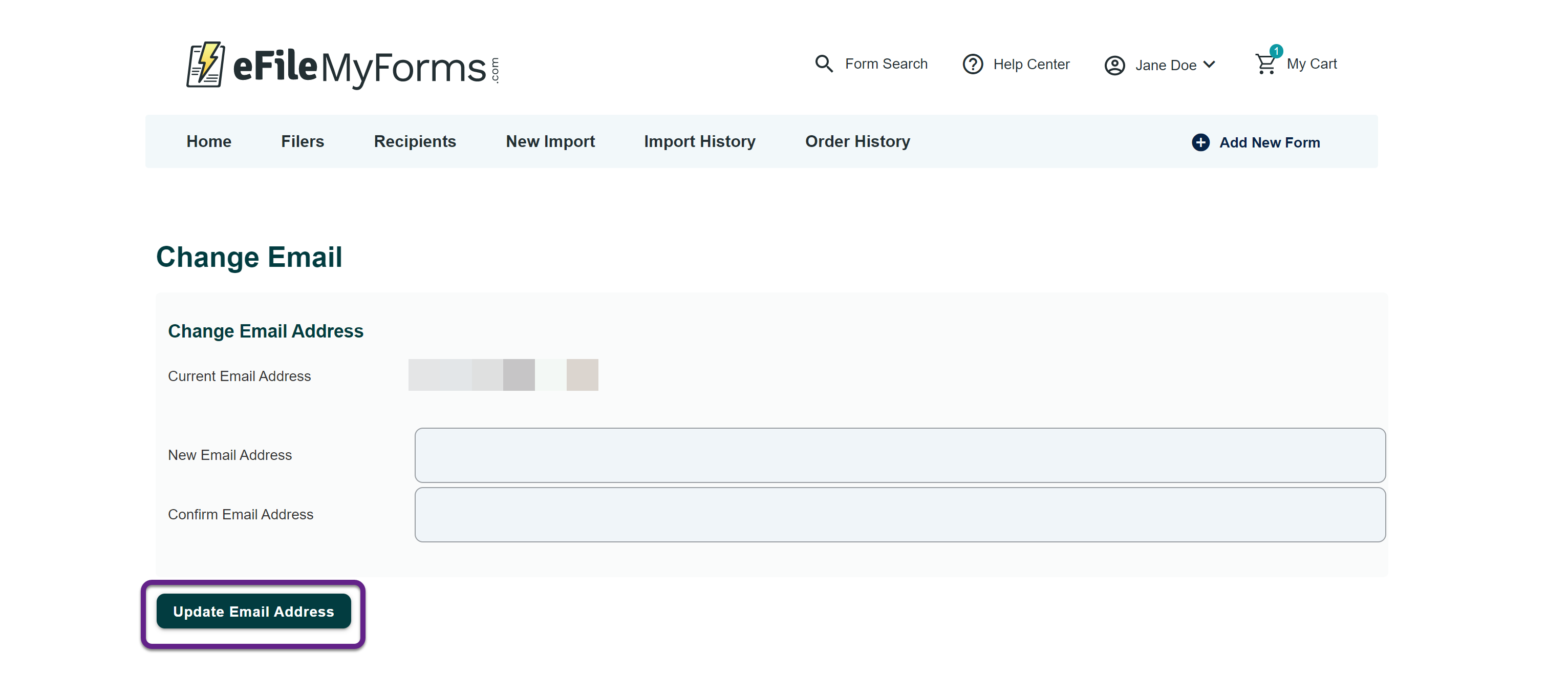The width and height of the screenshot is (1568, 694).
Task: Click the eFileMyForms lightning bolt logo
Action: [x=205, y=65]
